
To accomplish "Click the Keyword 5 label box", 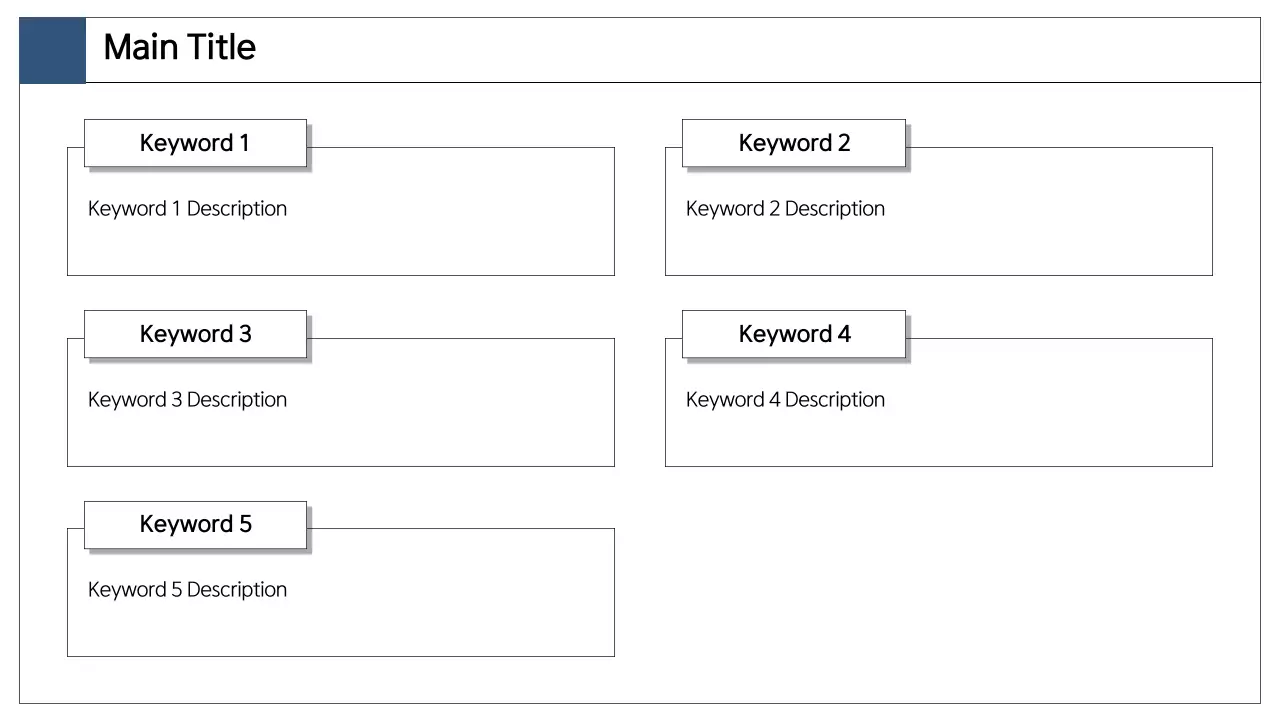I will (195, 525).
